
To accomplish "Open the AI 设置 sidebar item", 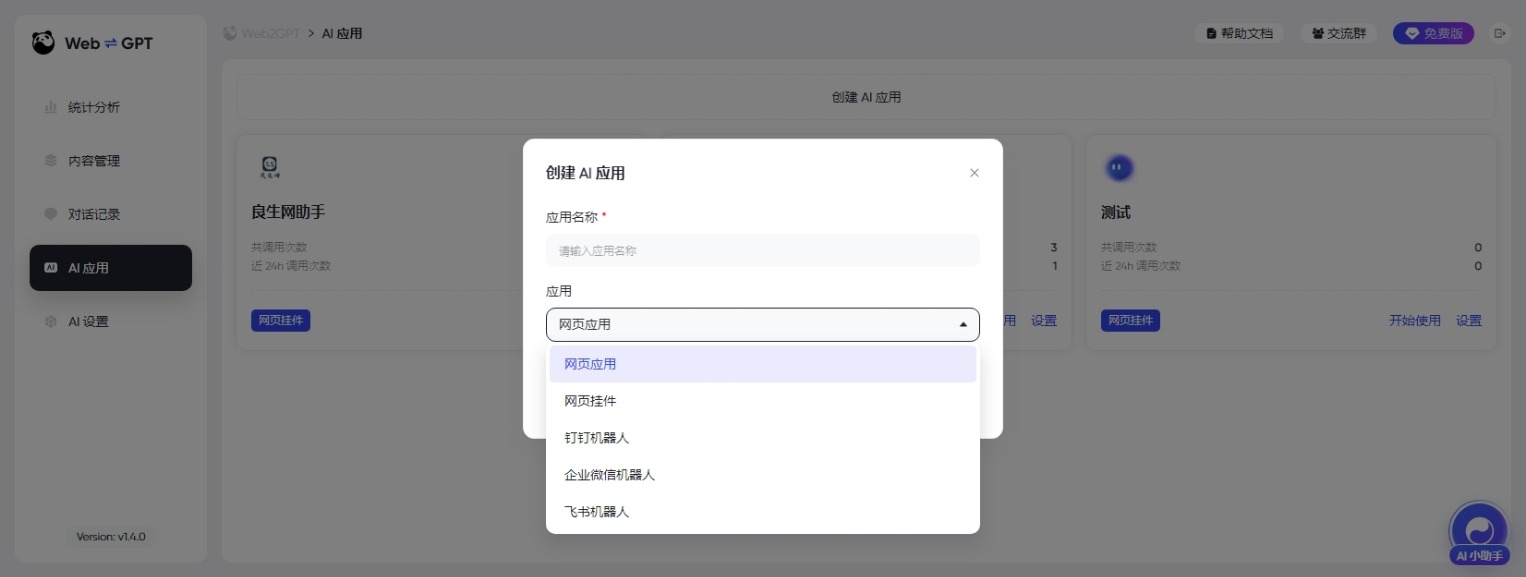I will point(110,322).
